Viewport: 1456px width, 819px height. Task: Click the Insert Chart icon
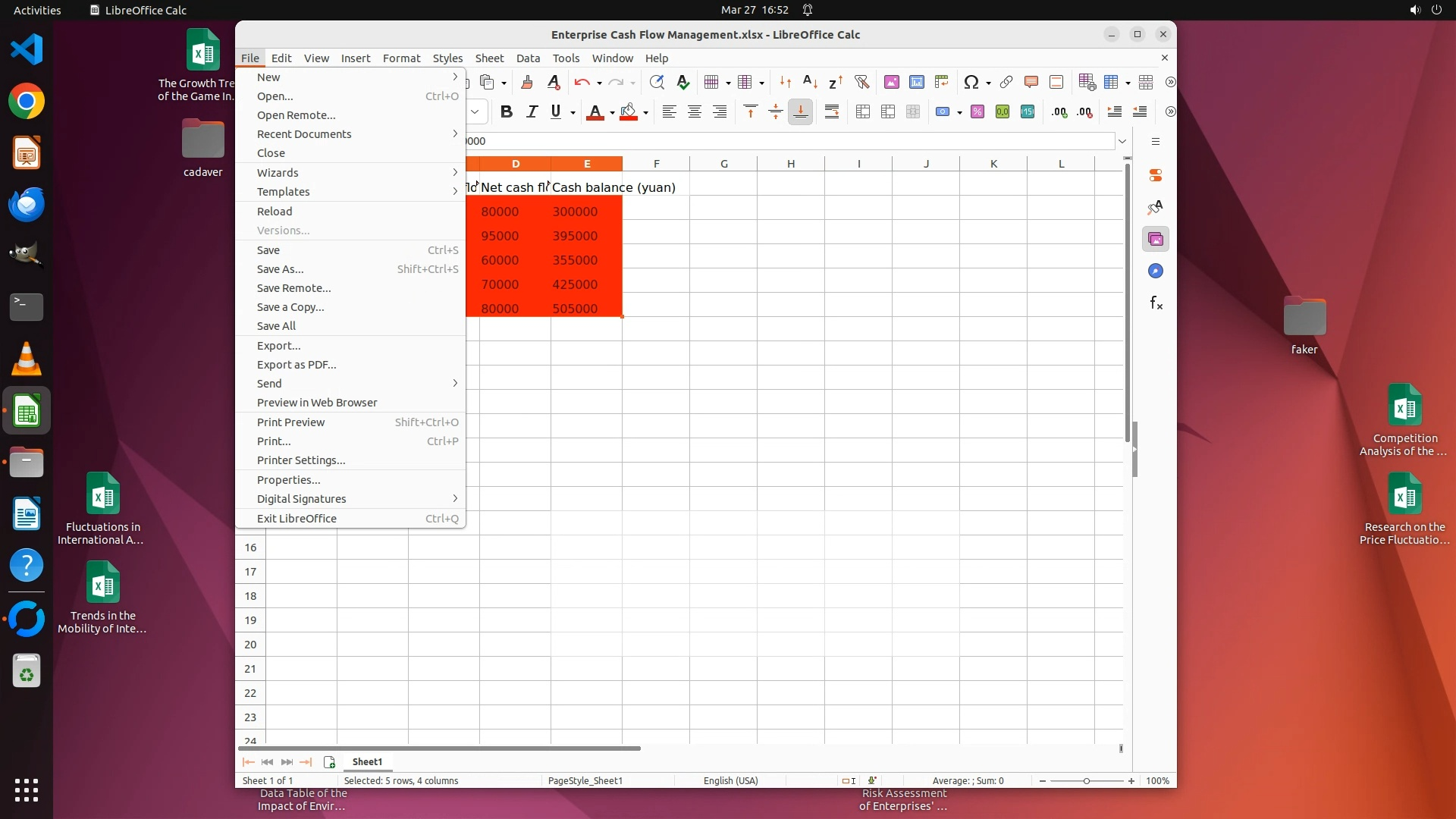click(x=917, y=82)
